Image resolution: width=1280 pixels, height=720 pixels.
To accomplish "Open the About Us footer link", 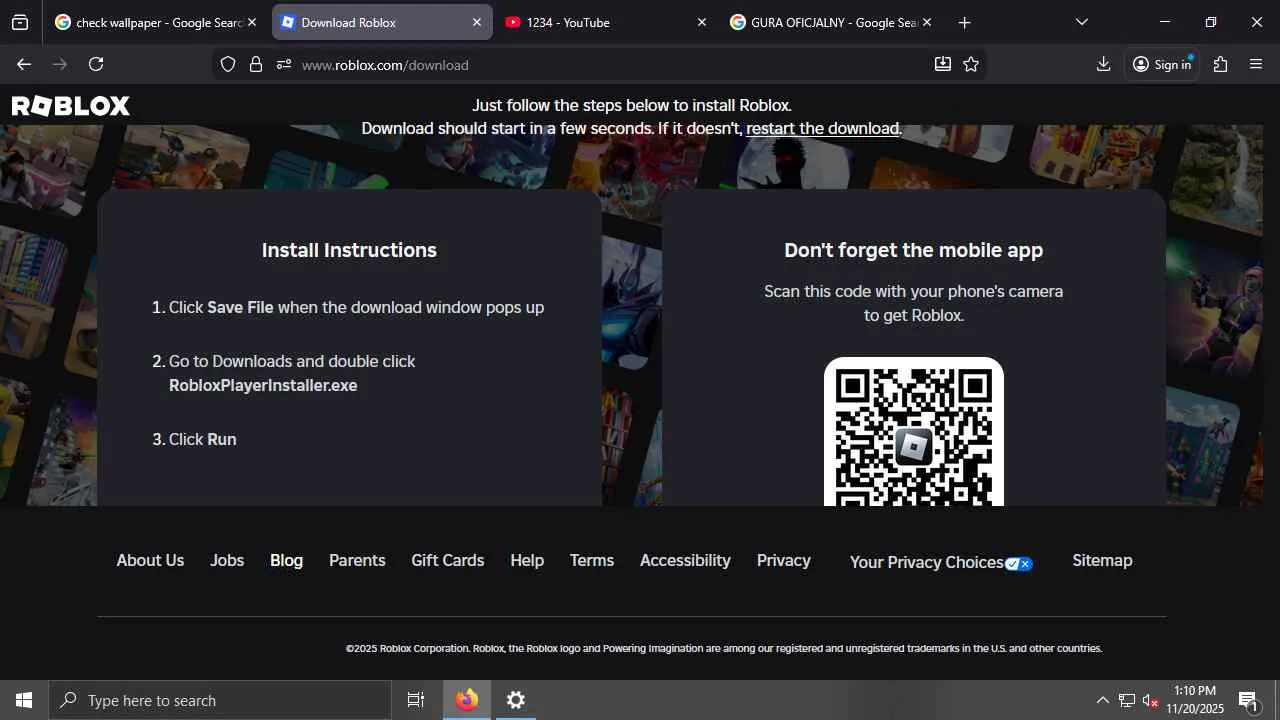I will 150,561.
